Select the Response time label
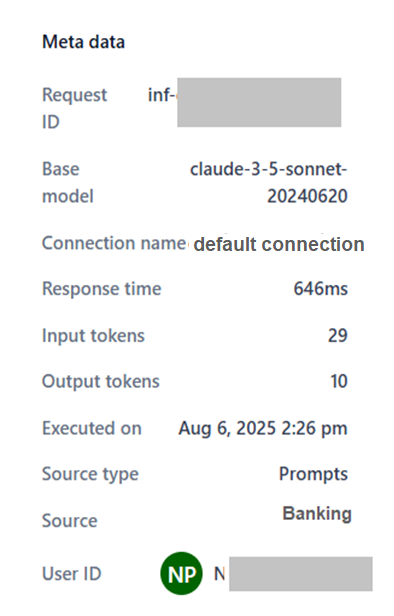 coord(102,289)
